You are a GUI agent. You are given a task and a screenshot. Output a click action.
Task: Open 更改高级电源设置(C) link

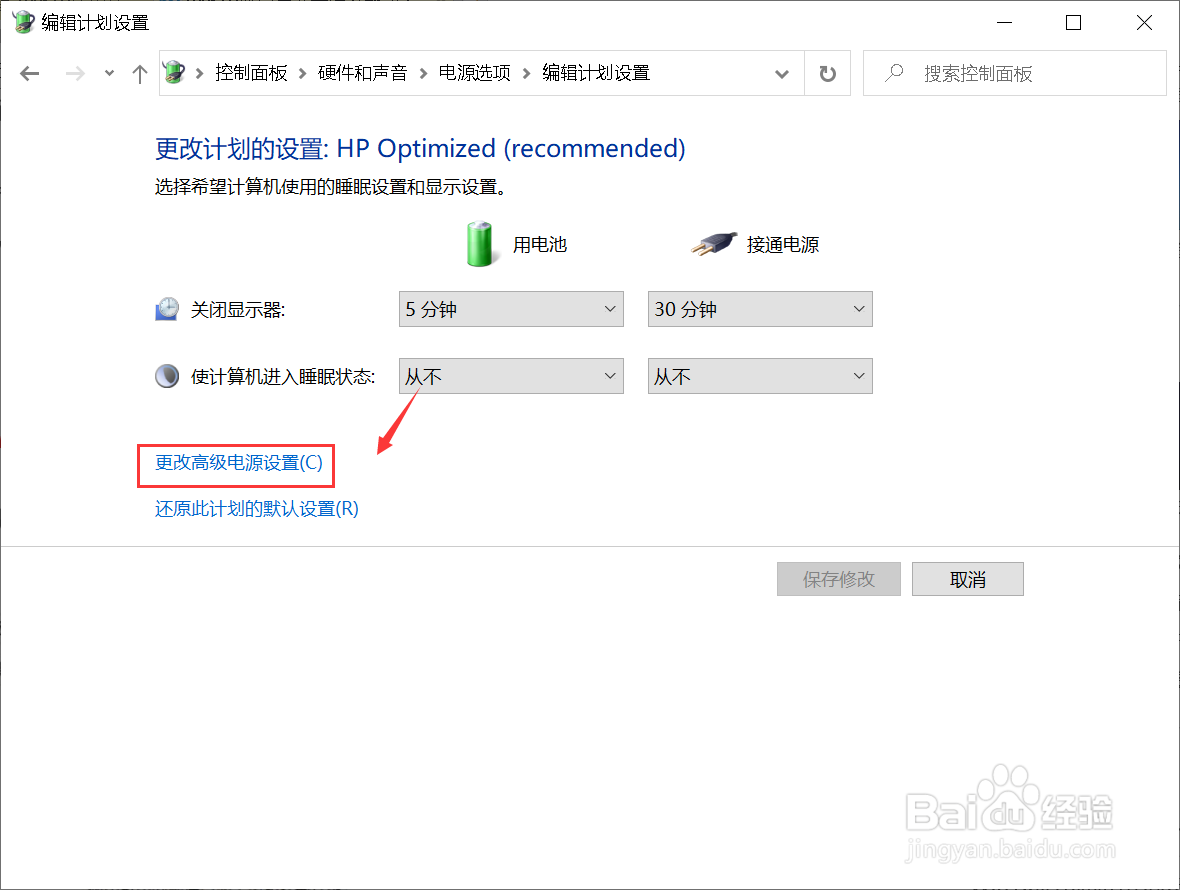pos(239,463)
